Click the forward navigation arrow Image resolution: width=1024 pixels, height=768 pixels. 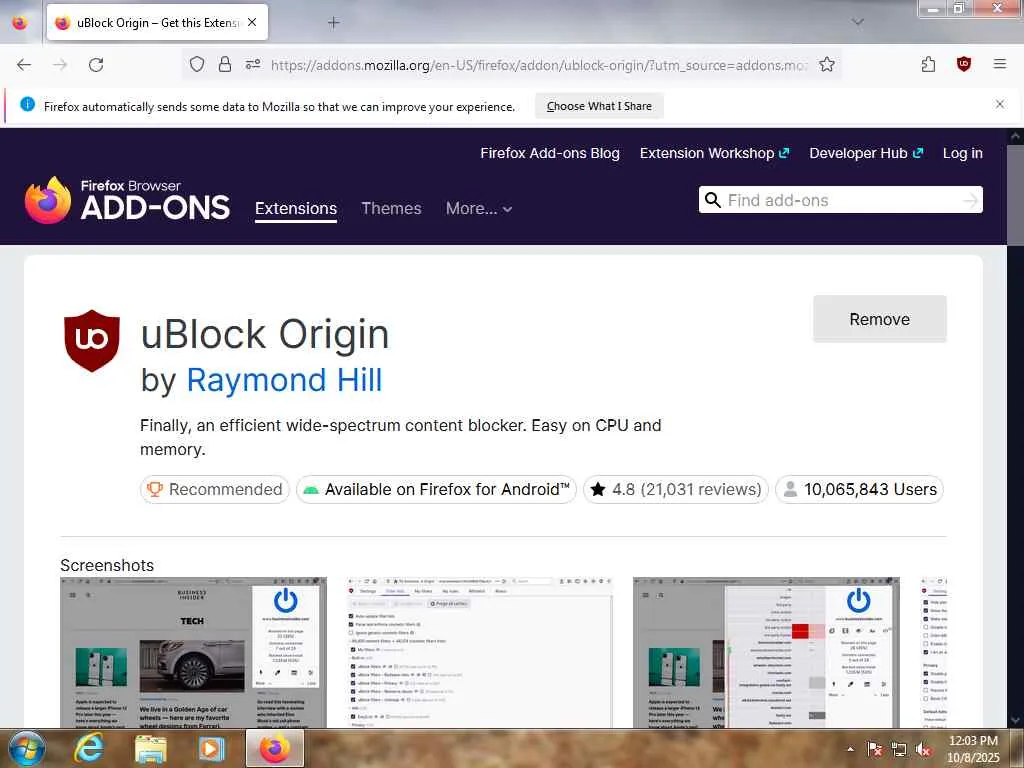(60, 65)
